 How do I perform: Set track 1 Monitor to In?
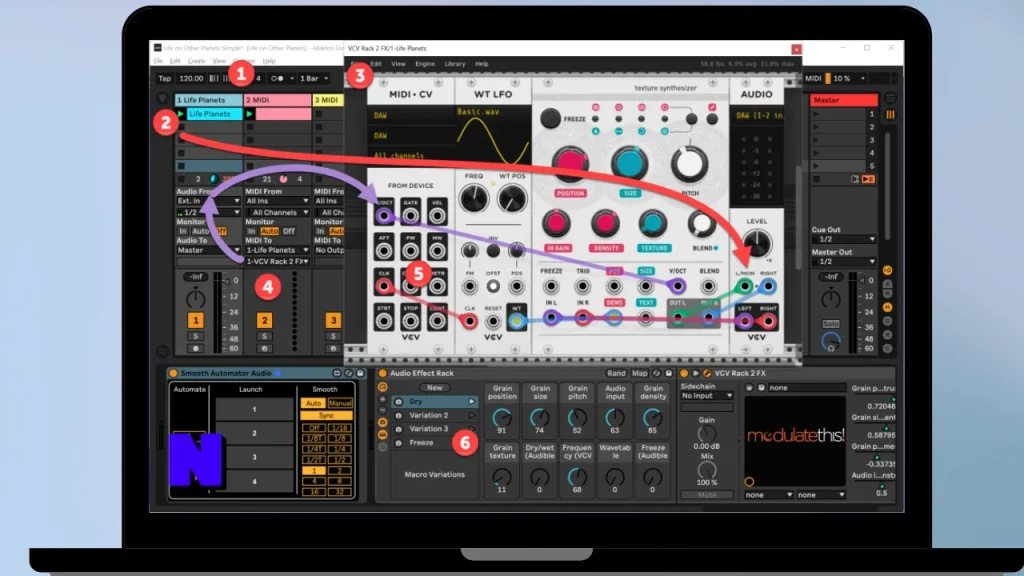183,231
